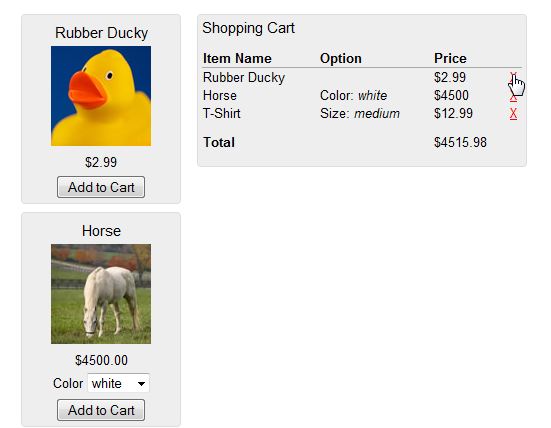Add Rubber Ducky to cart

tap(101, 187)
